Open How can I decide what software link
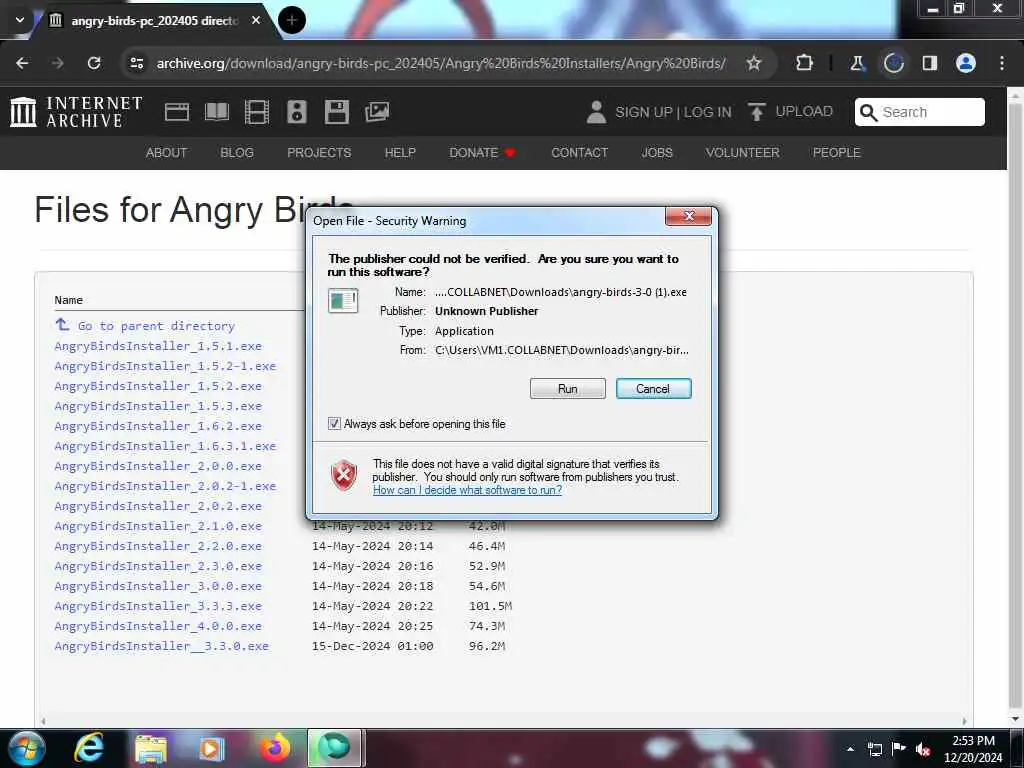The image size is (1024, 768). [x=467, y=490]
